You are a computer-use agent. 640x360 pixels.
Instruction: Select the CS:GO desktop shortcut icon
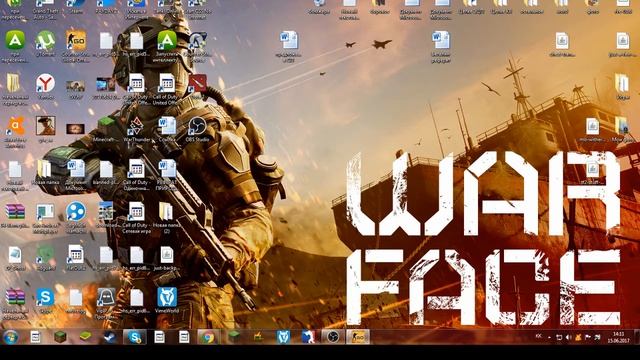pos(76,41)
